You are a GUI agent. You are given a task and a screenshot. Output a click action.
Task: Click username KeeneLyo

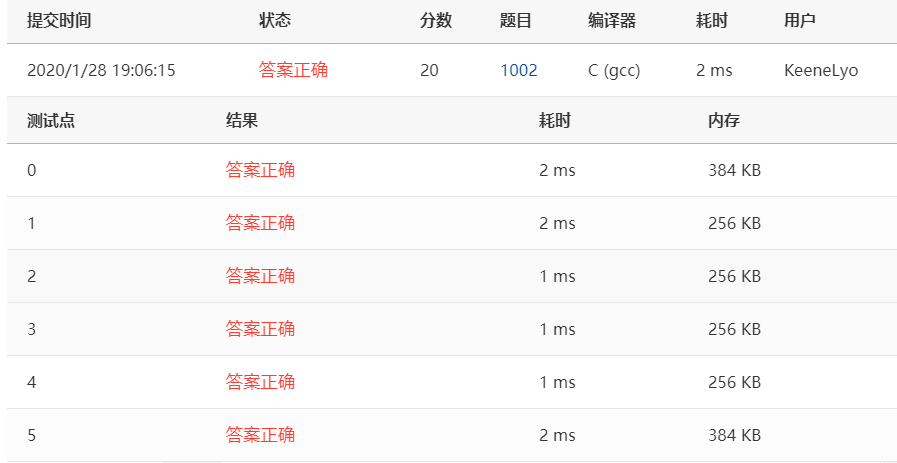click(x=821, y=70)
